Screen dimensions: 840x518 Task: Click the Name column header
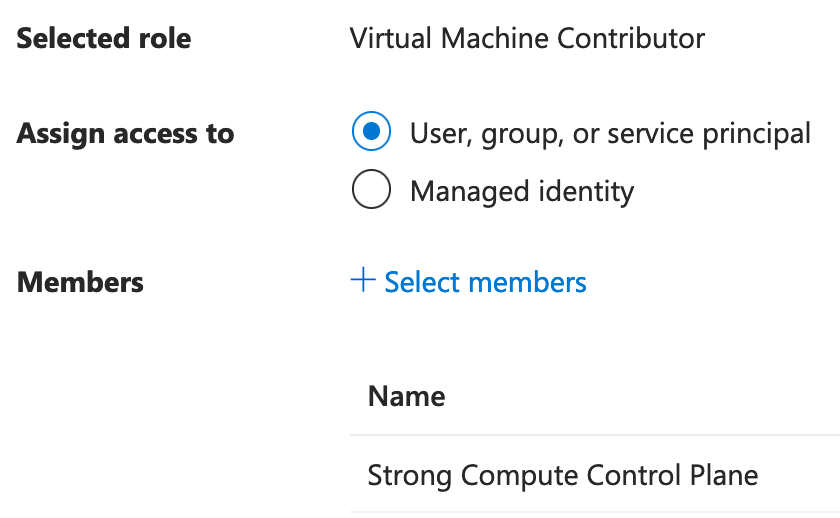point(406,396)
